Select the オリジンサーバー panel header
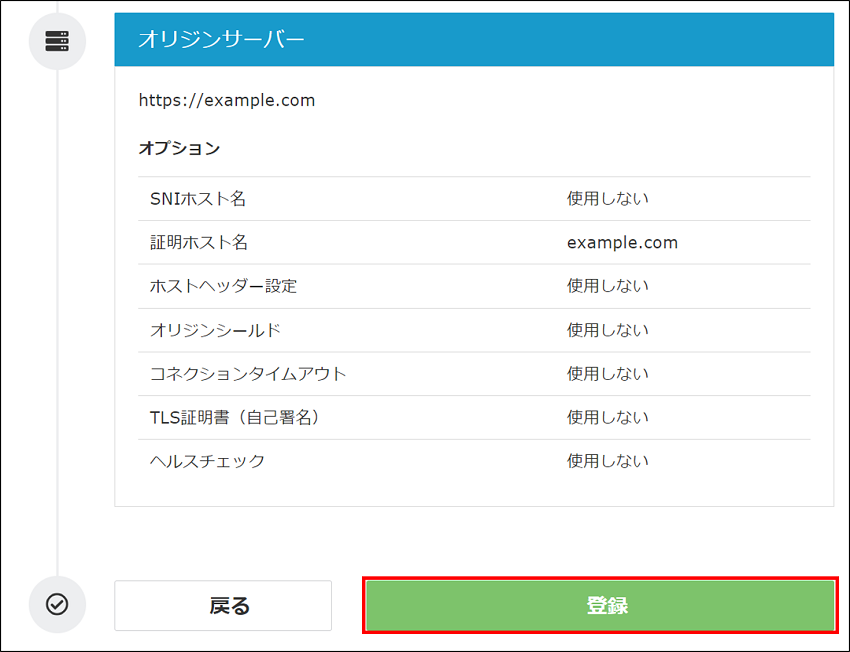850x652 pixels. [473, 38]
